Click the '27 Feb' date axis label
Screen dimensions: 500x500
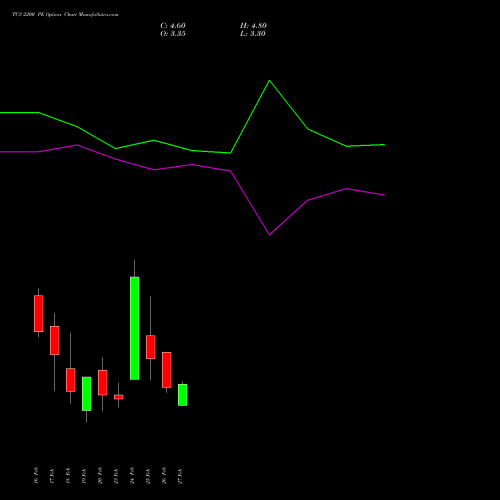(180, 476)
